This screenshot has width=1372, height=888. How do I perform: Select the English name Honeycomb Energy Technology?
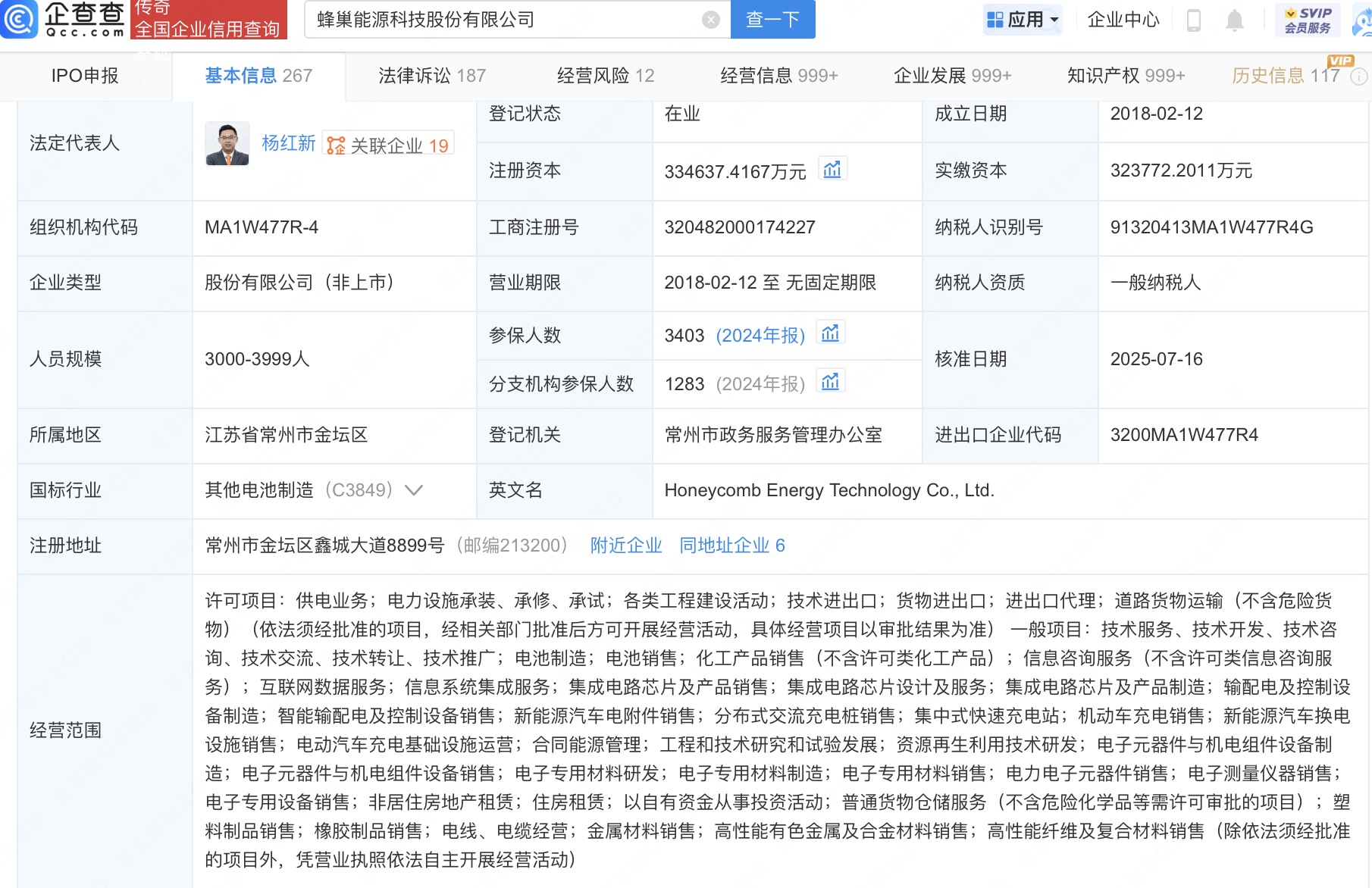click(x=829, y=490)
